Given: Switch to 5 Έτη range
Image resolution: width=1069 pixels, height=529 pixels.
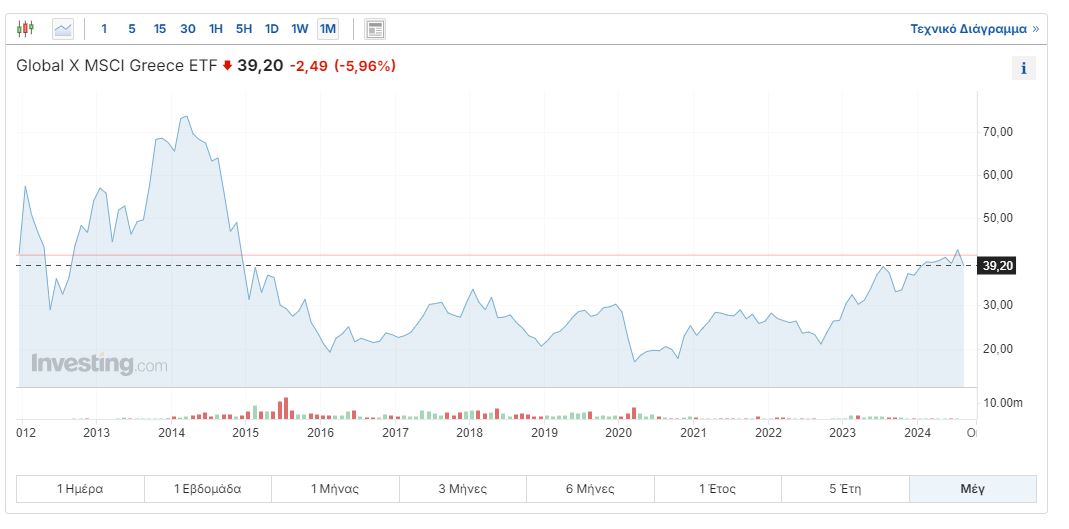Looking at the screenshot, I should click(x=844, y=489).
